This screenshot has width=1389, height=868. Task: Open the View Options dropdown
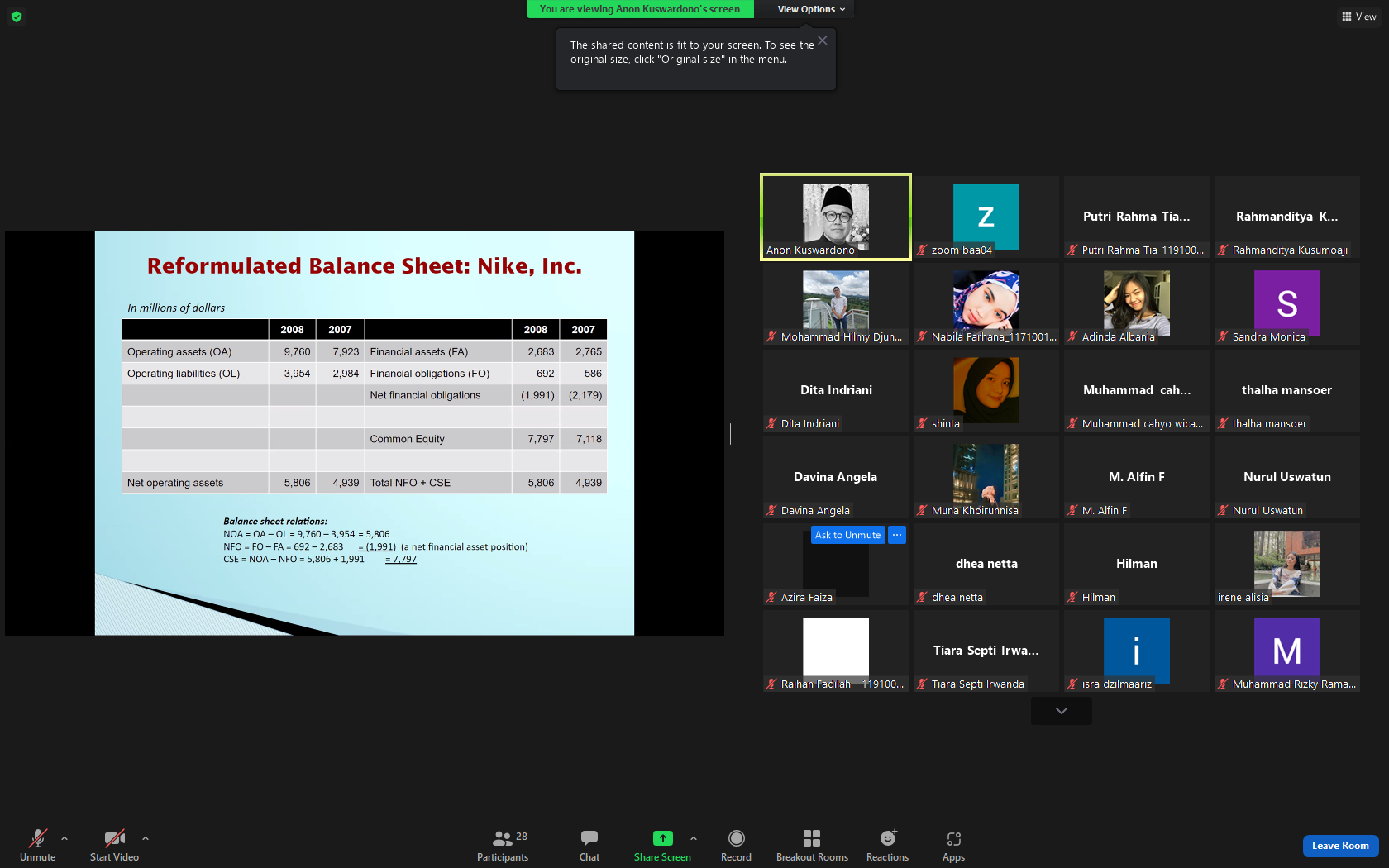[x=811, y=9]
